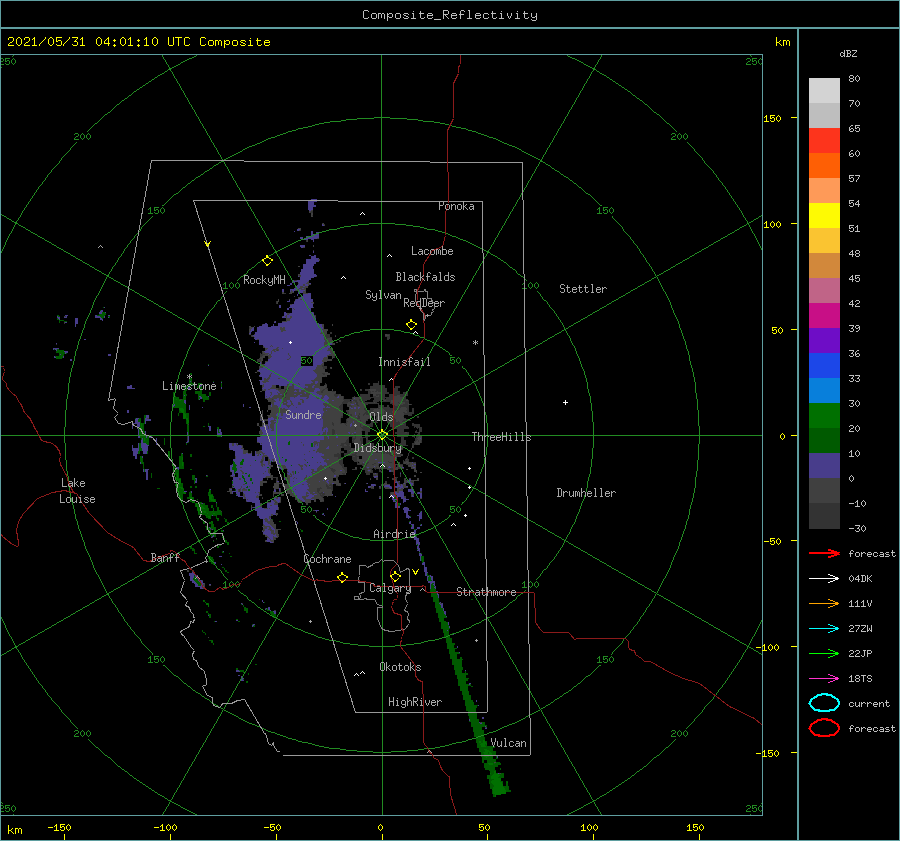Select the Didsbury town label

[x=378, y=448]
